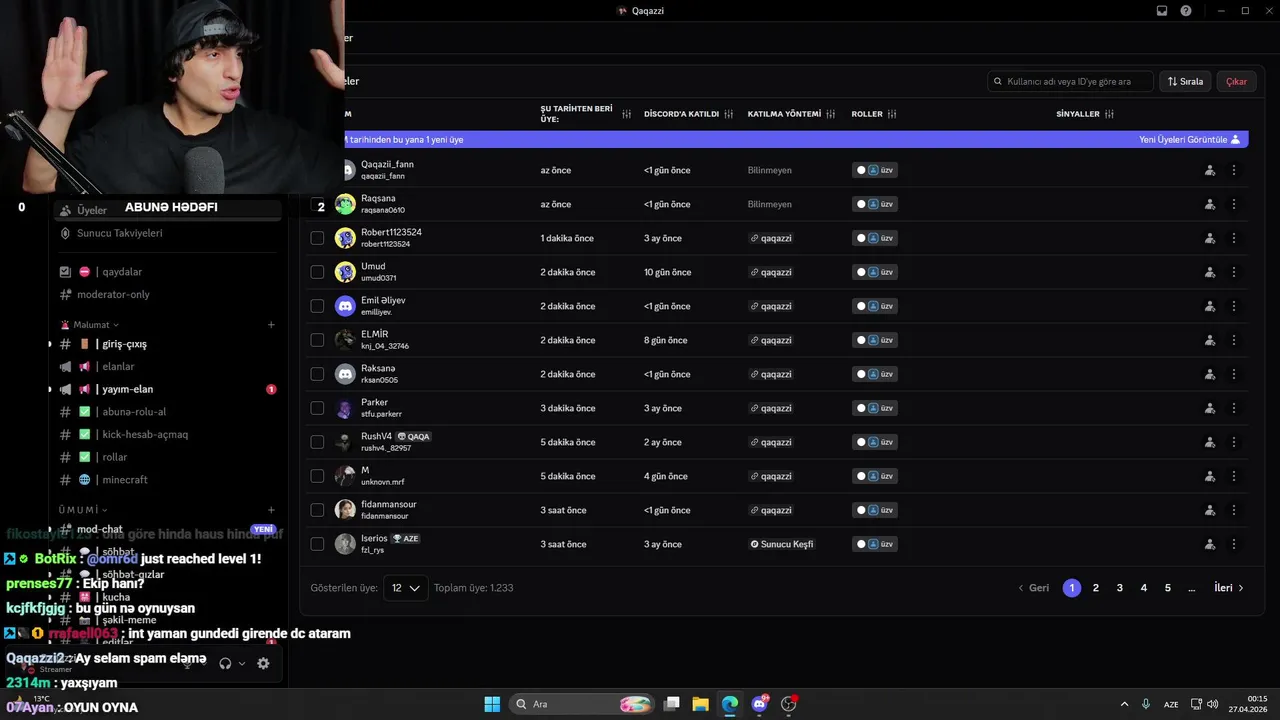Open filter options for Discord'a Katıldı column
This screenshot has width=1280, height=720.
coord(729,114)
